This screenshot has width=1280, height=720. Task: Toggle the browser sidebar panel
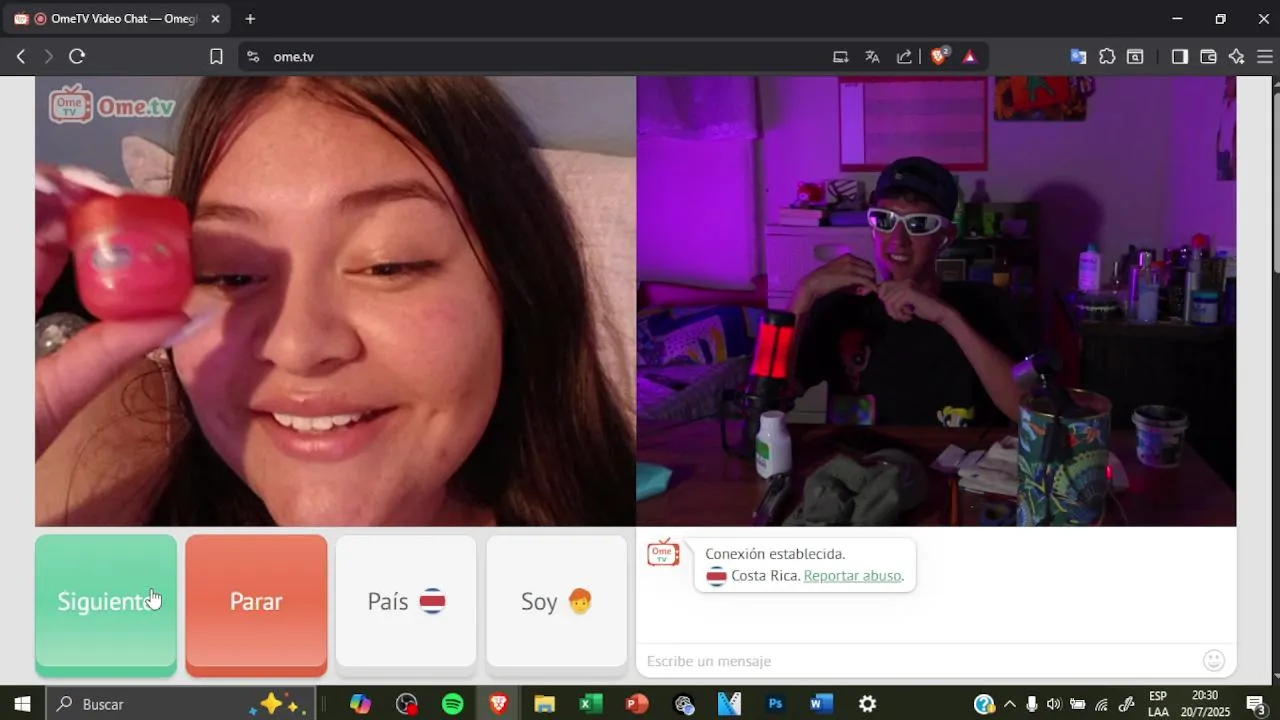1180,57
